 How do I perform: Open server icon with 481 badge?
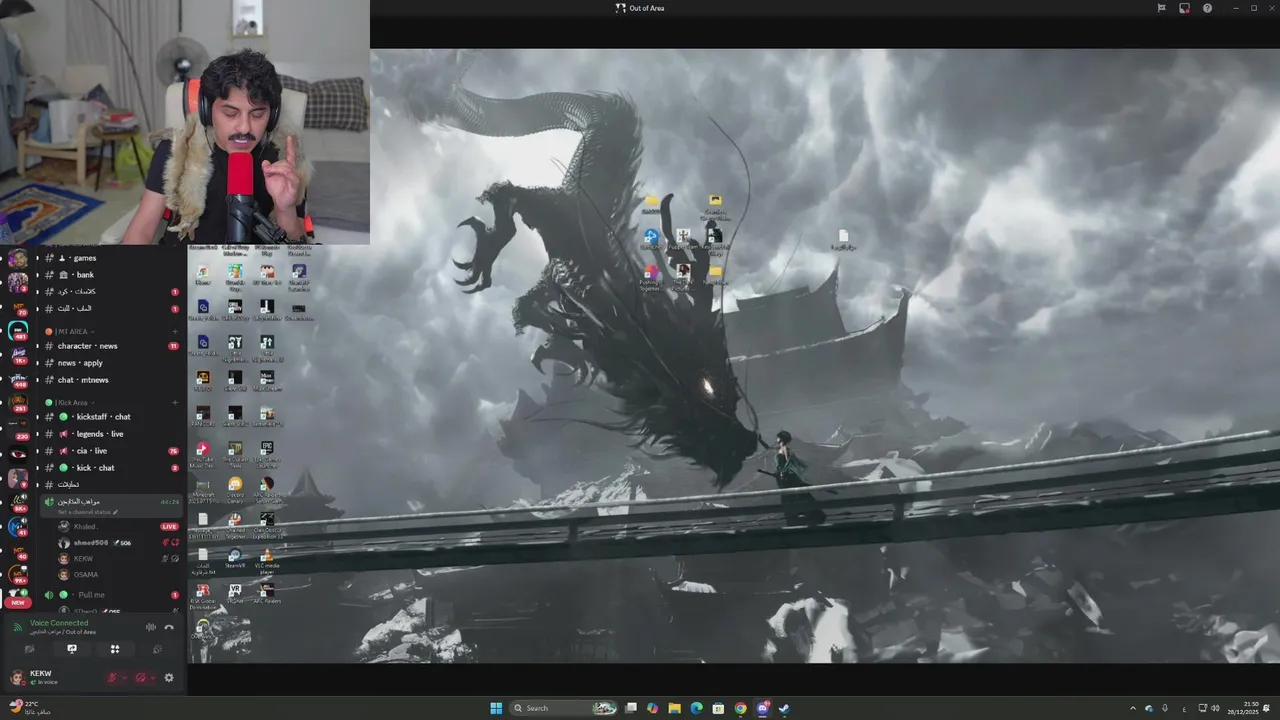(18, 330)
